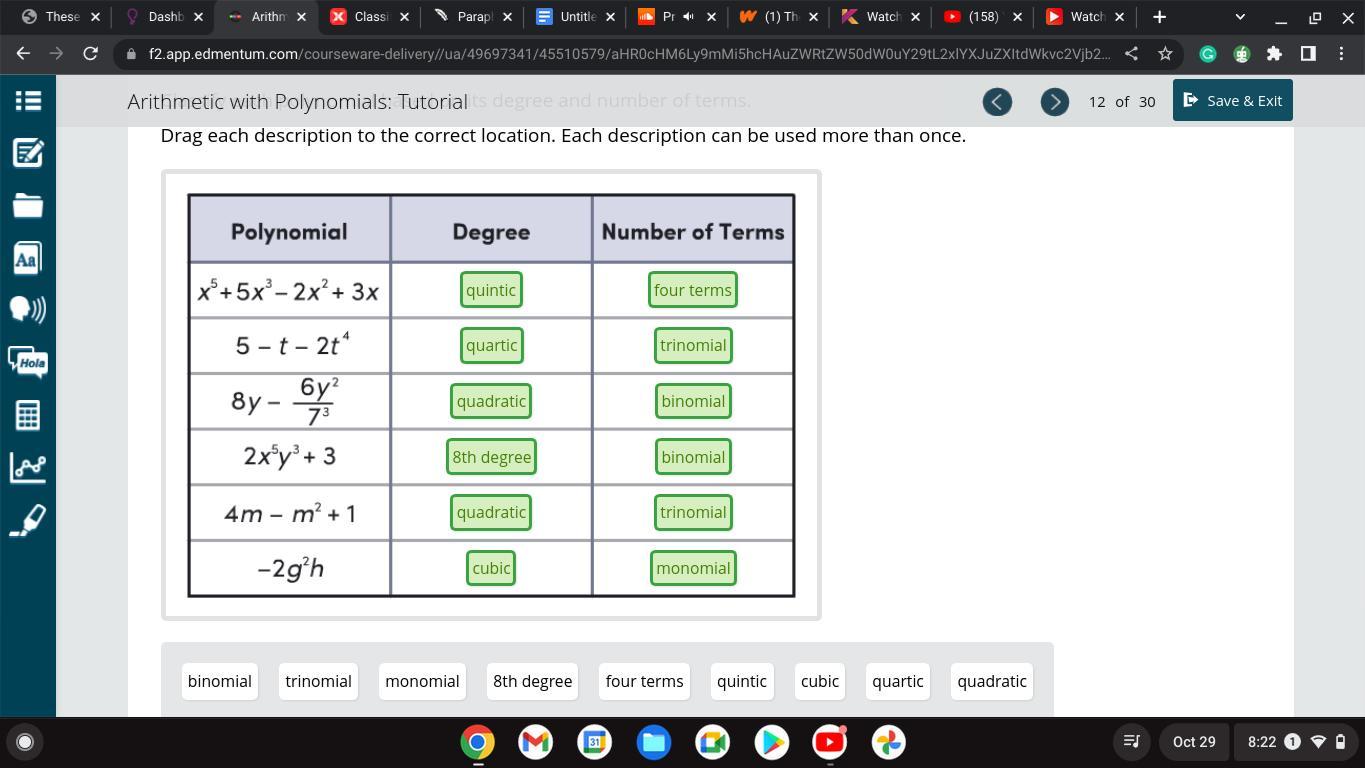Expand the Chrome tab search dropdown
This screenshot has width=1365, height=768.
[1240, 17]
